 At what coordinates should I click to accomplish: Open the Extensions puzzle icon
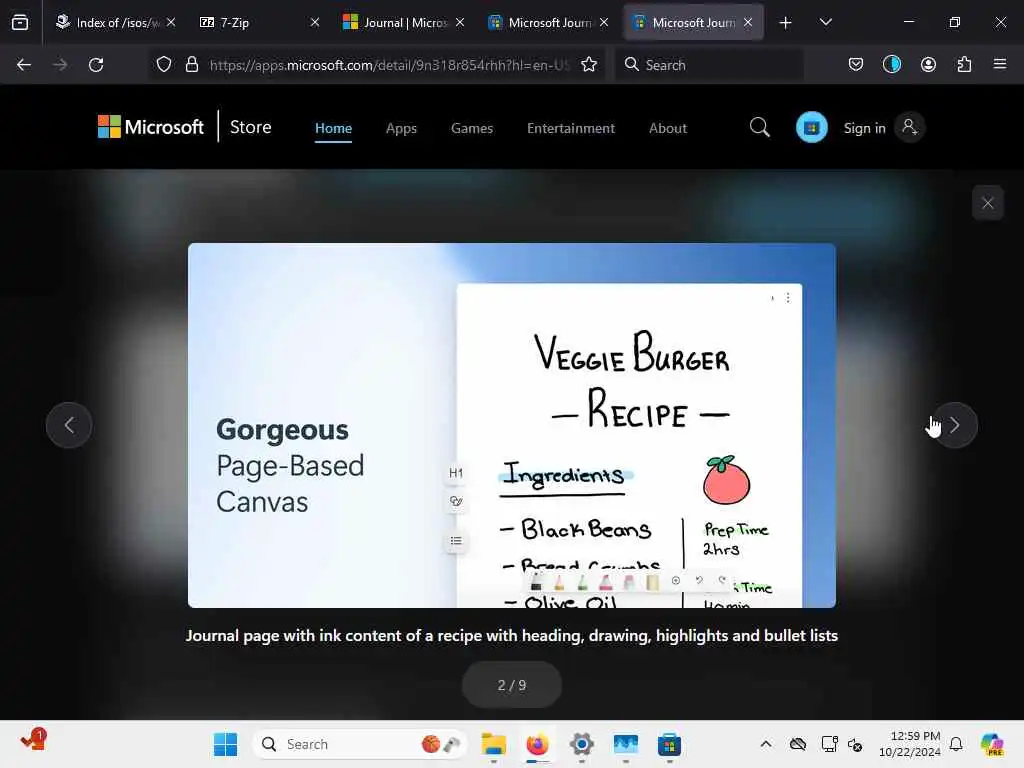pos(964,64)
